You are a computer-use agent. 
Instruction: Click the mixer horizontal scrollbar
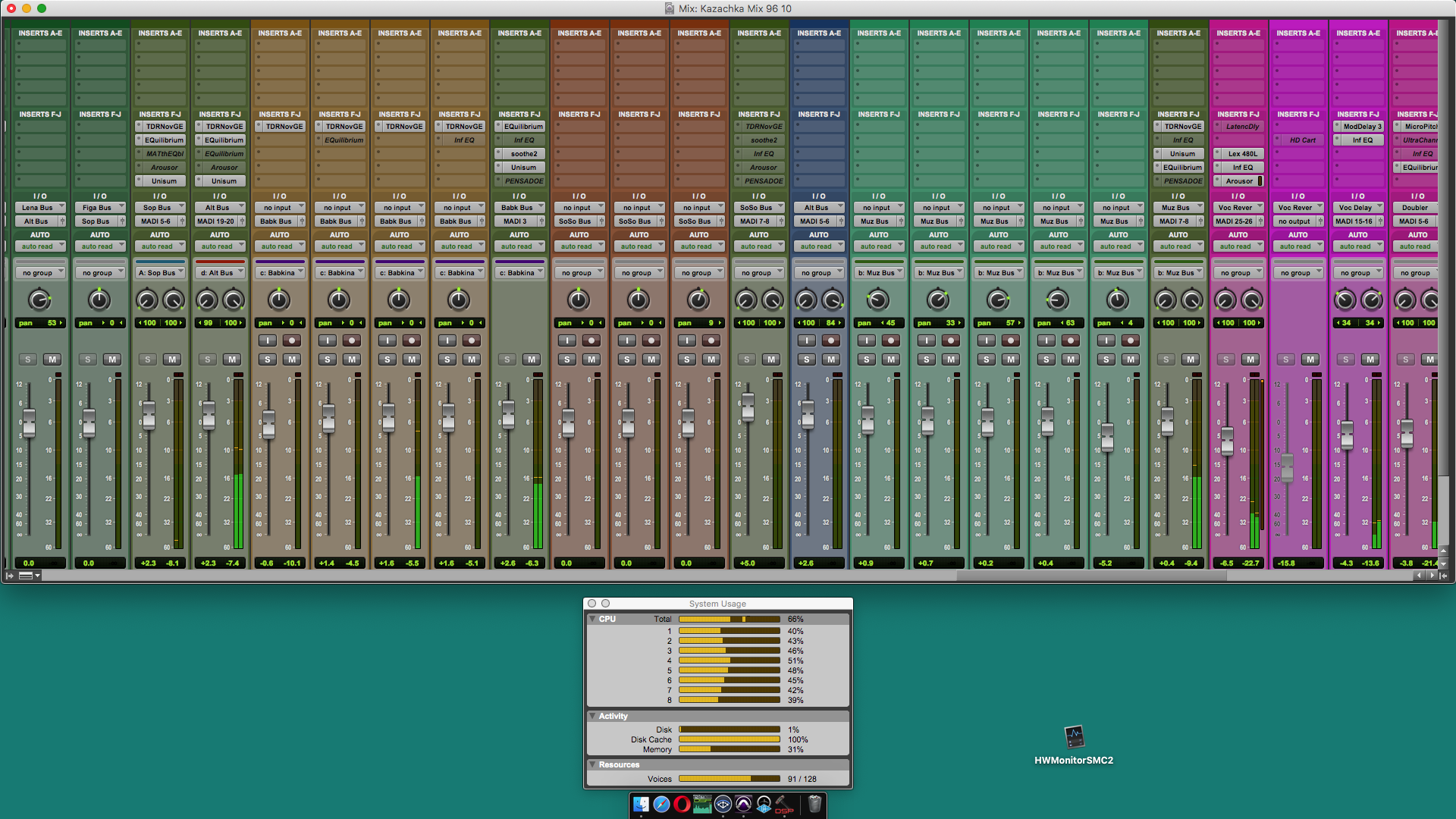[1092, 576]
